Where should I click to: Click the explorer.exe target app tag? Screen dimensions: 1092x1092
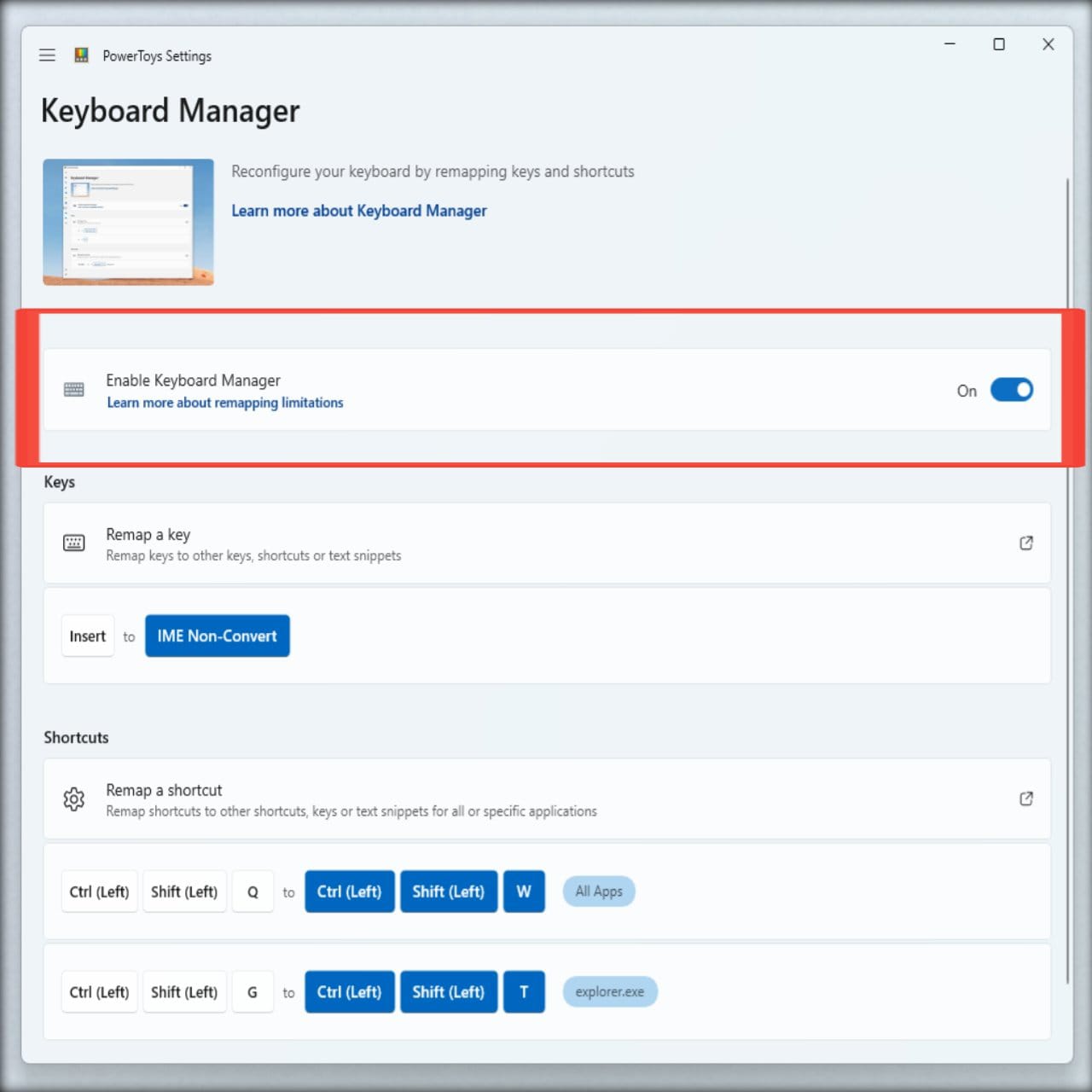coord(609,992)
